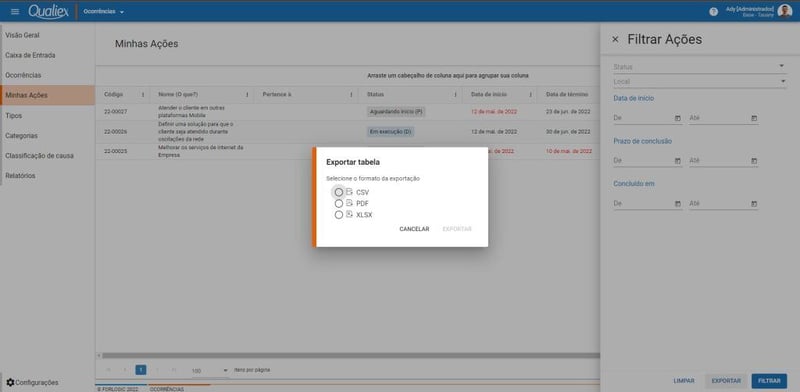Select PDF export format radio
This screenshot has height=392, width=800.
pos(339,204)
